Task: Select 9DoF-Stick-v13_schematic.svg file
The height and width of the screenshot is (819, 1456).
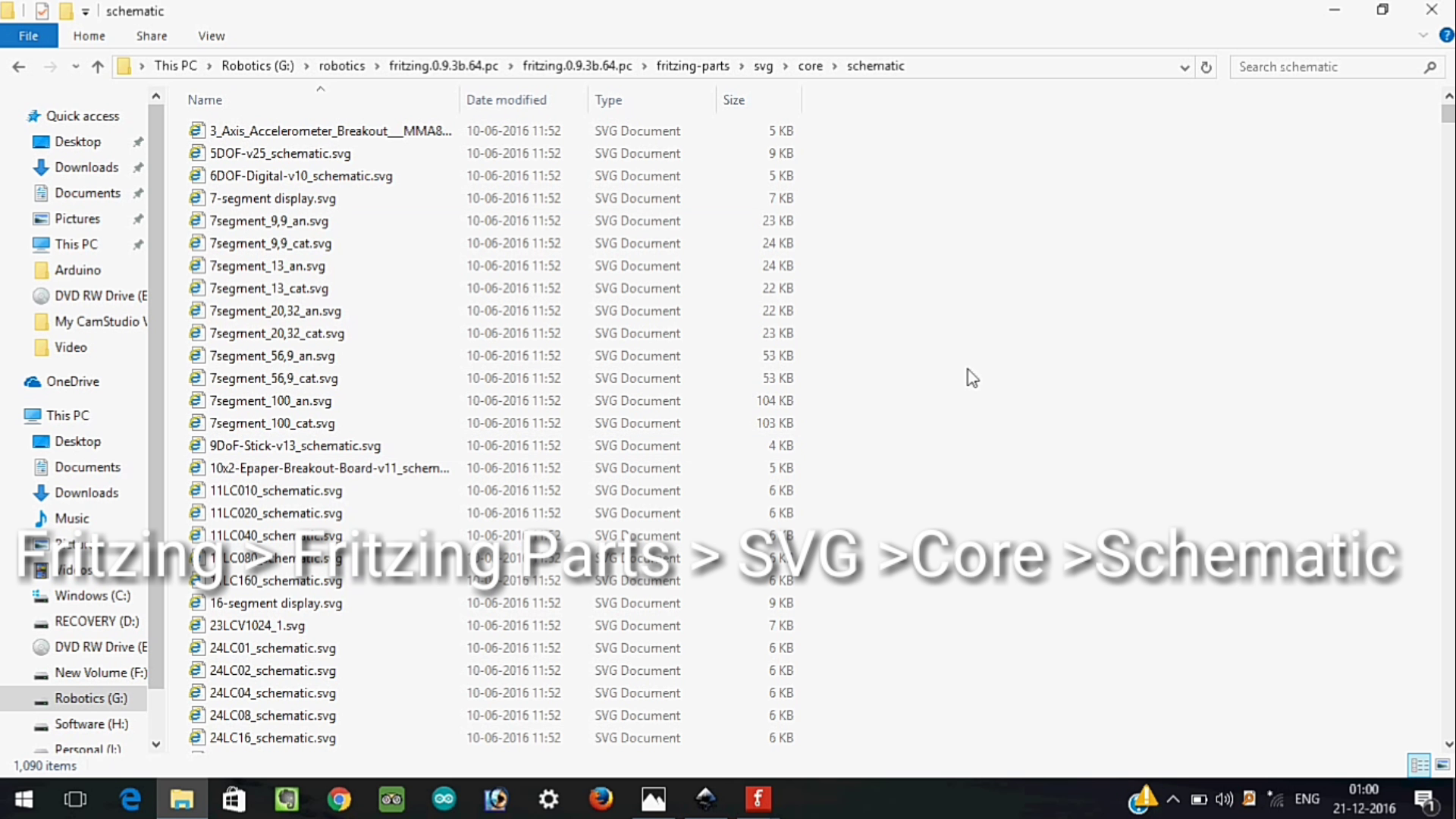Action: tap(295, 446)
